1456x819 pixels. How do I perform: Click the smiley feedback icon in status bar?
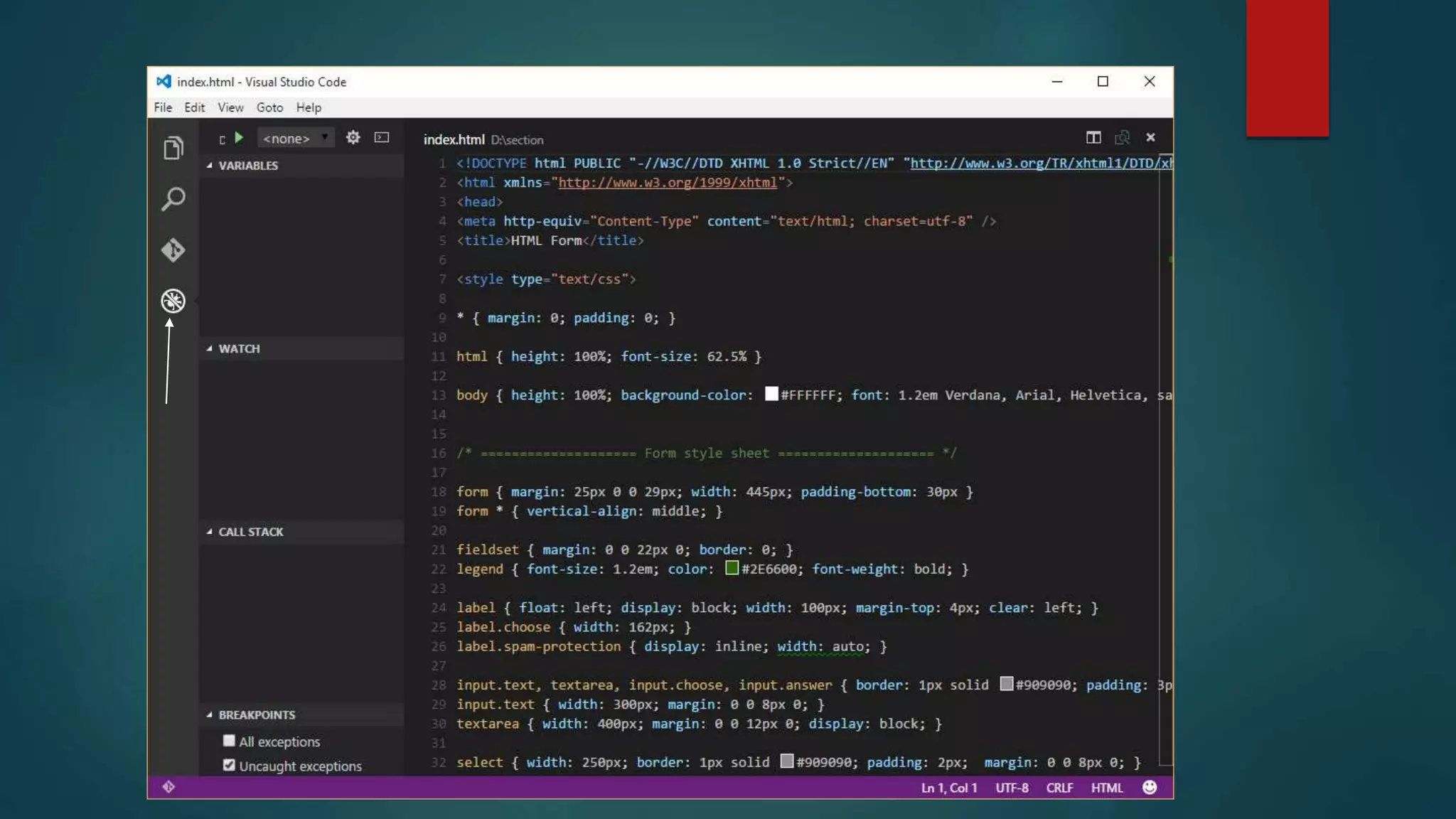click(1149, 787)
